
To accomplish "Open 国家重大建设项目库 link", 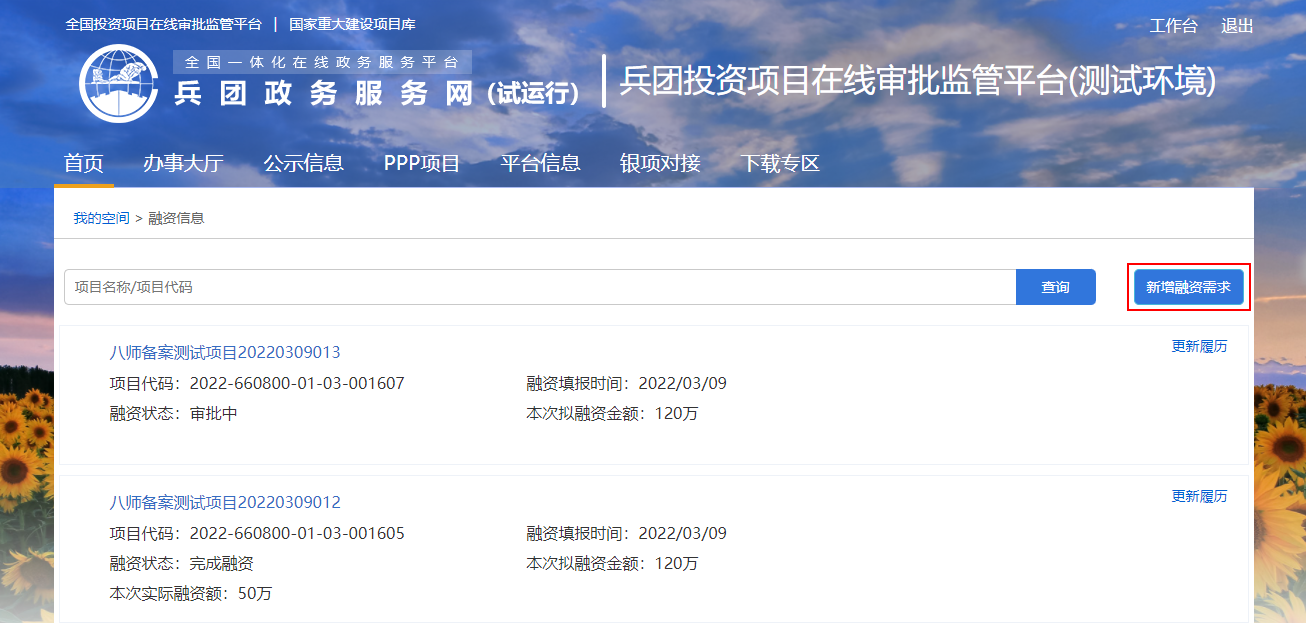I will pyautogui.click(x=352, y=24).
